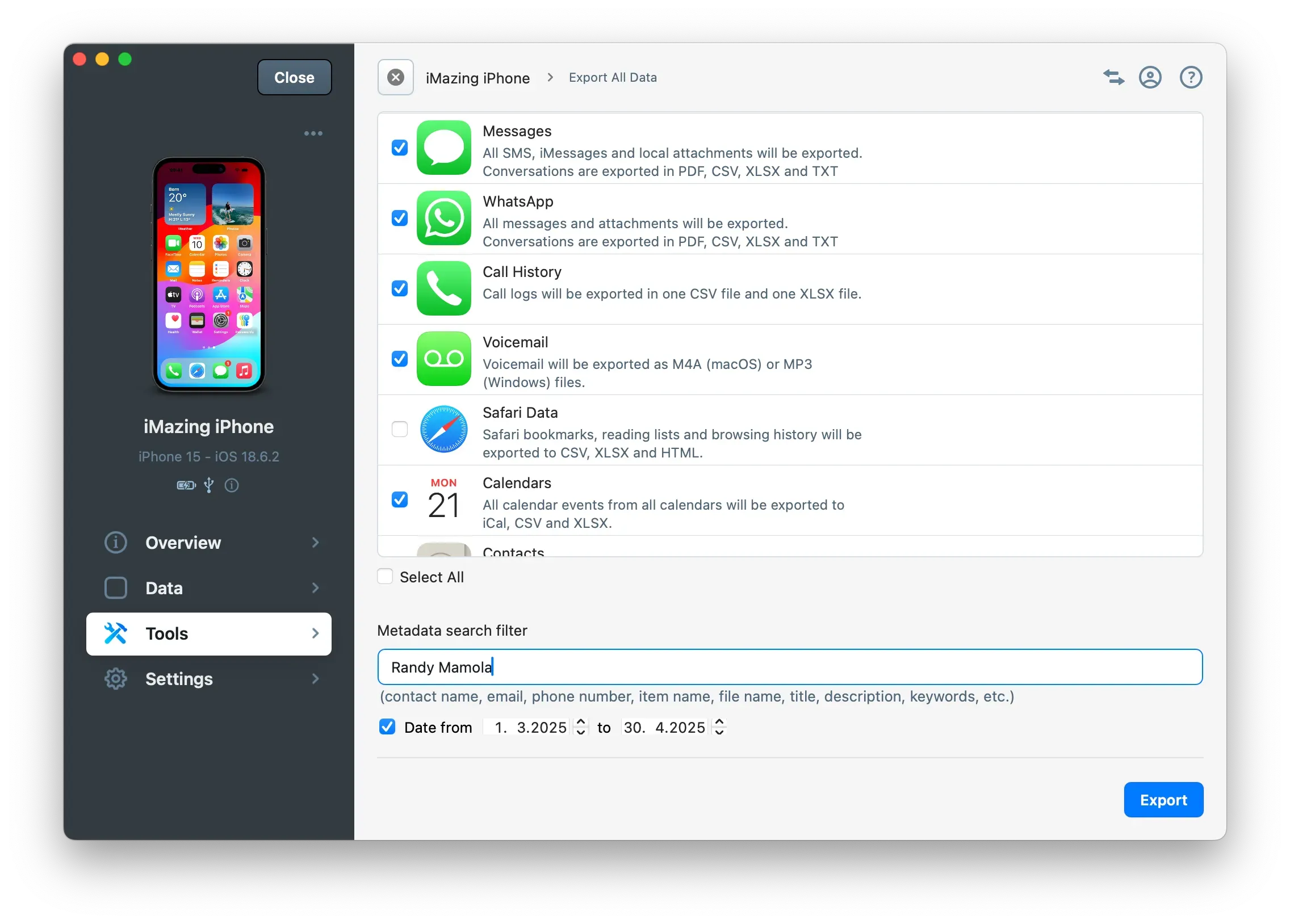Screen dimensions: 1290x924
Task: Go back via the iMazing iPhone breadcrumb
Action: 478,77
